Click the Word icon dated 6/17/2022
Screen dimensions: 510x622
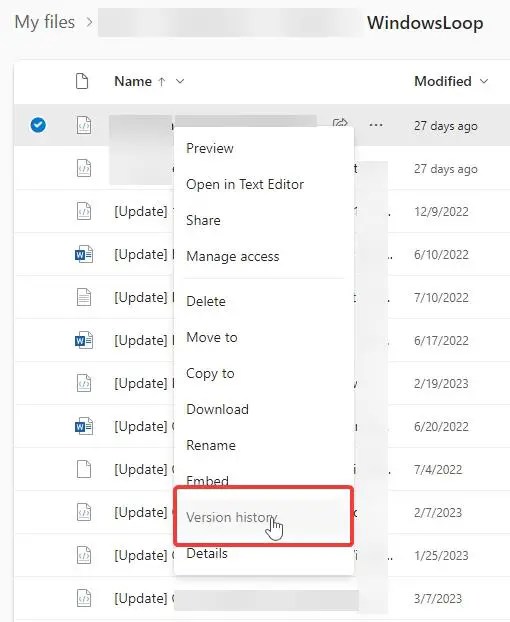(84, 340)
